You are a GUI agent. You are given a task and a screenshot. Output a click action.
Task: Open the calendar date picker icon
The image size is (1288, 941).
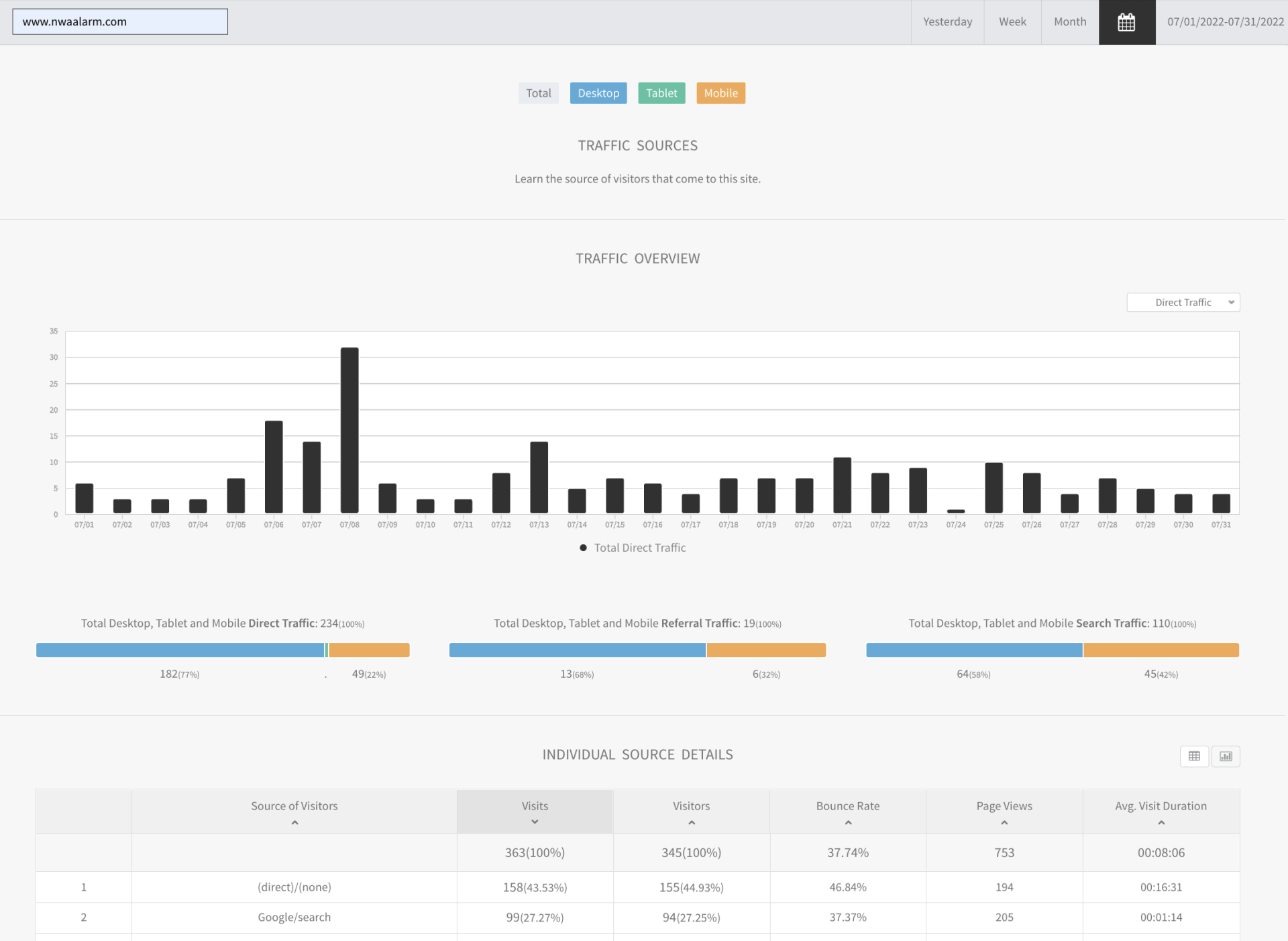pyautogui.click(x=1126, y=22)
